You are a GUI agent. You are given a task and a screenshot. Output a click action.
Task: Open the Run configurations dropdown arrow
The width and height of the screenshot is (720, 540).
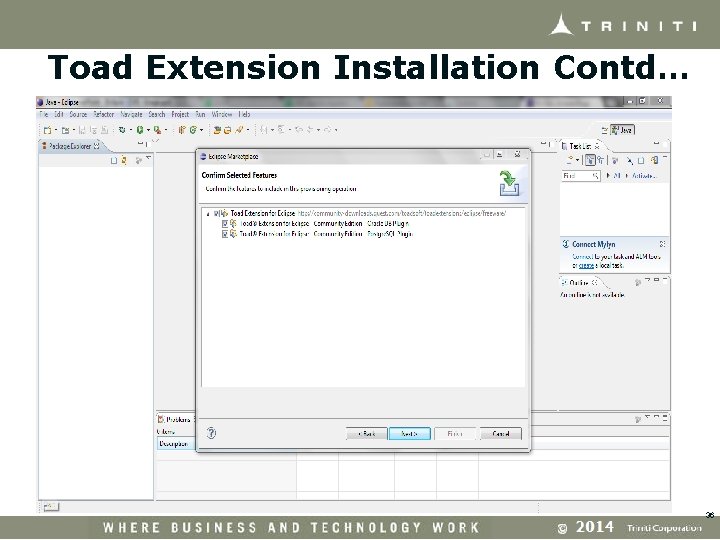(x=148, y=131)
